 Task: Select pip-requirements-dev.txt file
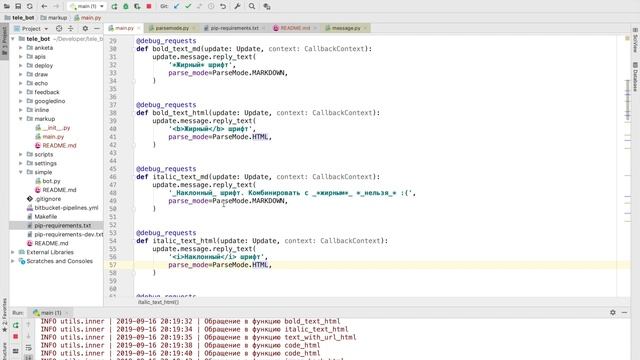68,234
